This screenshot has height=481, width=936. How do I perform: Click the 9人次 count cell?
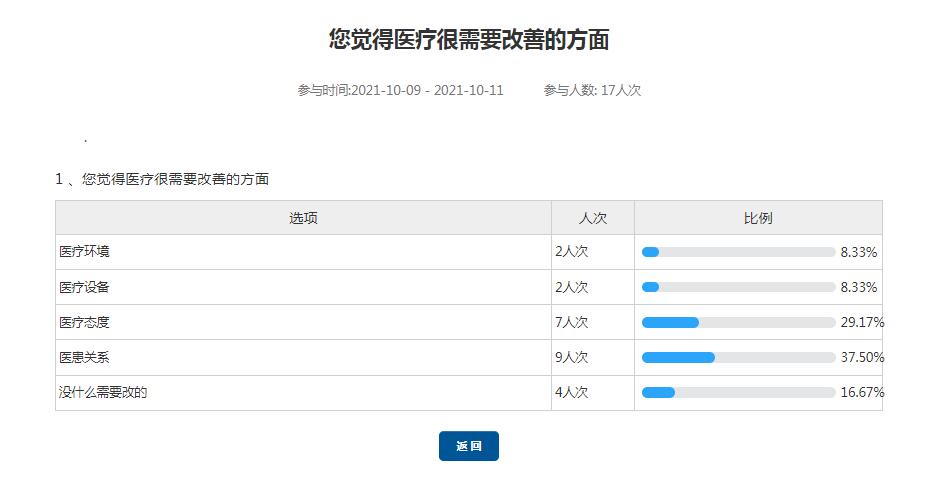tap(572, 357)
